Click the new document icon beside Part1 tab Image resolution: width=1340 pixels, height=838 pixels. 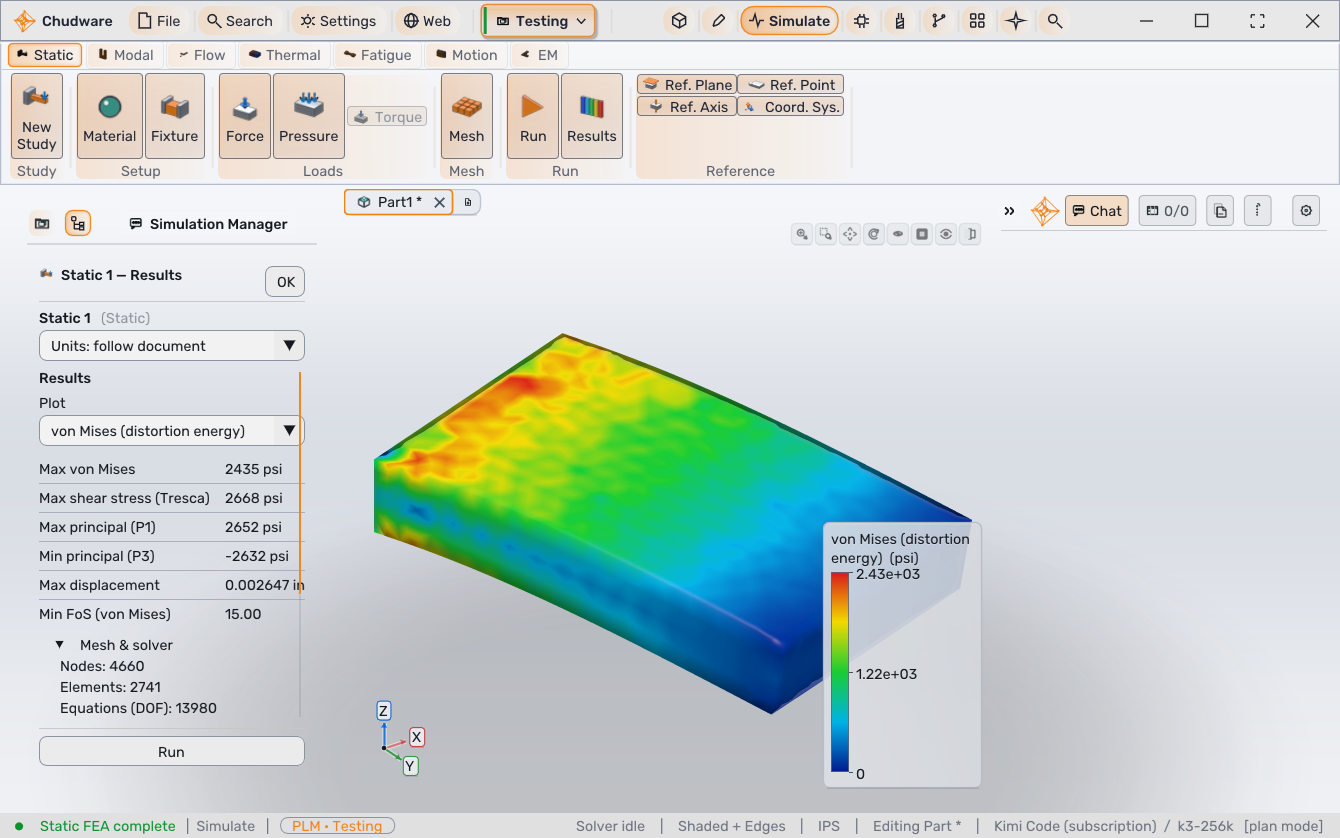[x=468, y=202]
